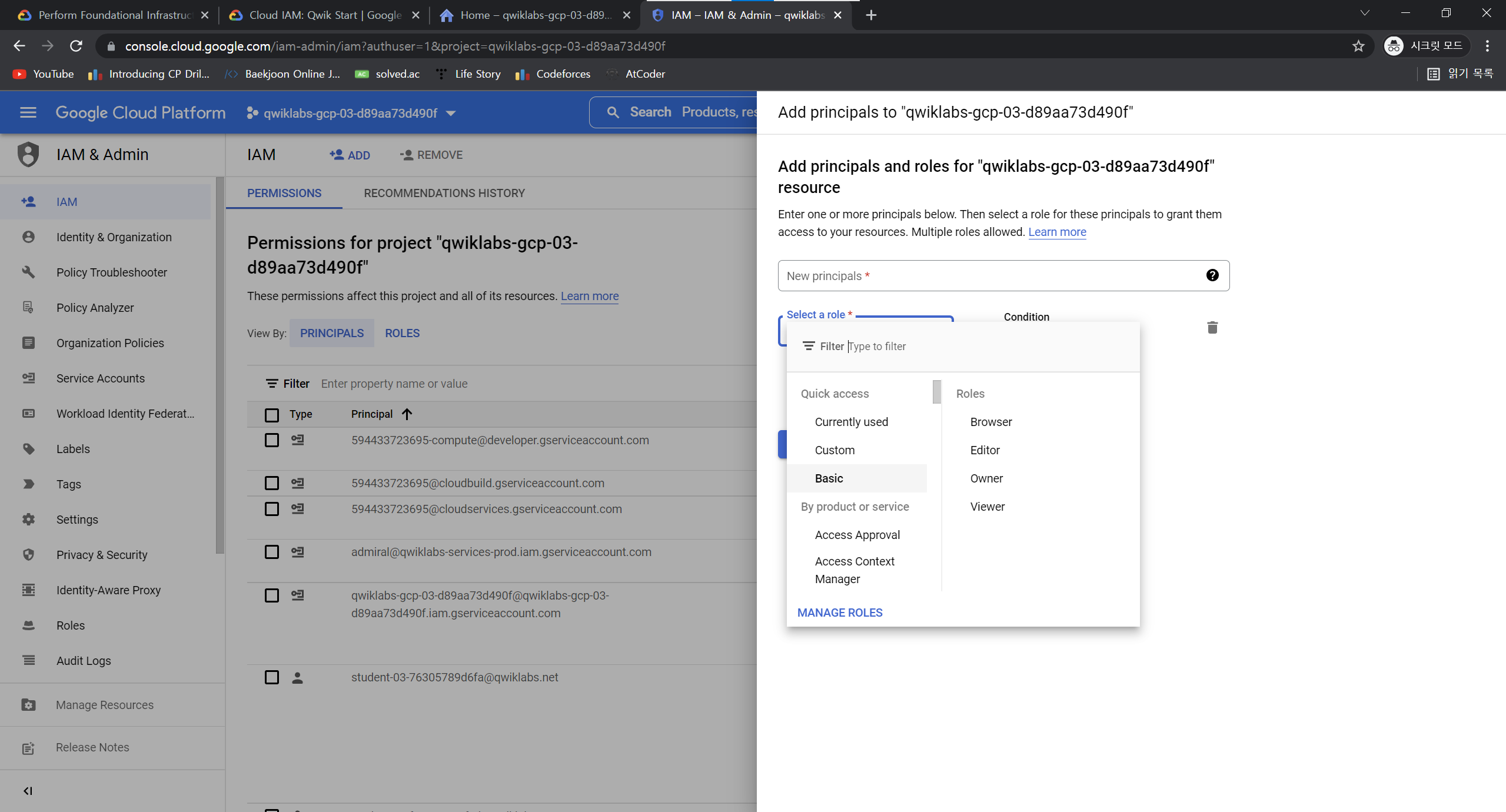
Task: Switch to the Recommendations History tab
Action: (x=444, y=193)
